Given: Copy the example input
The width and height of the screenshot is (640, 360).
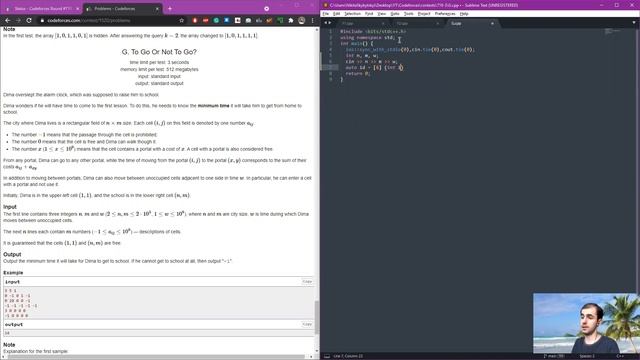Looking at the screenshot, I should click(307, 282).
